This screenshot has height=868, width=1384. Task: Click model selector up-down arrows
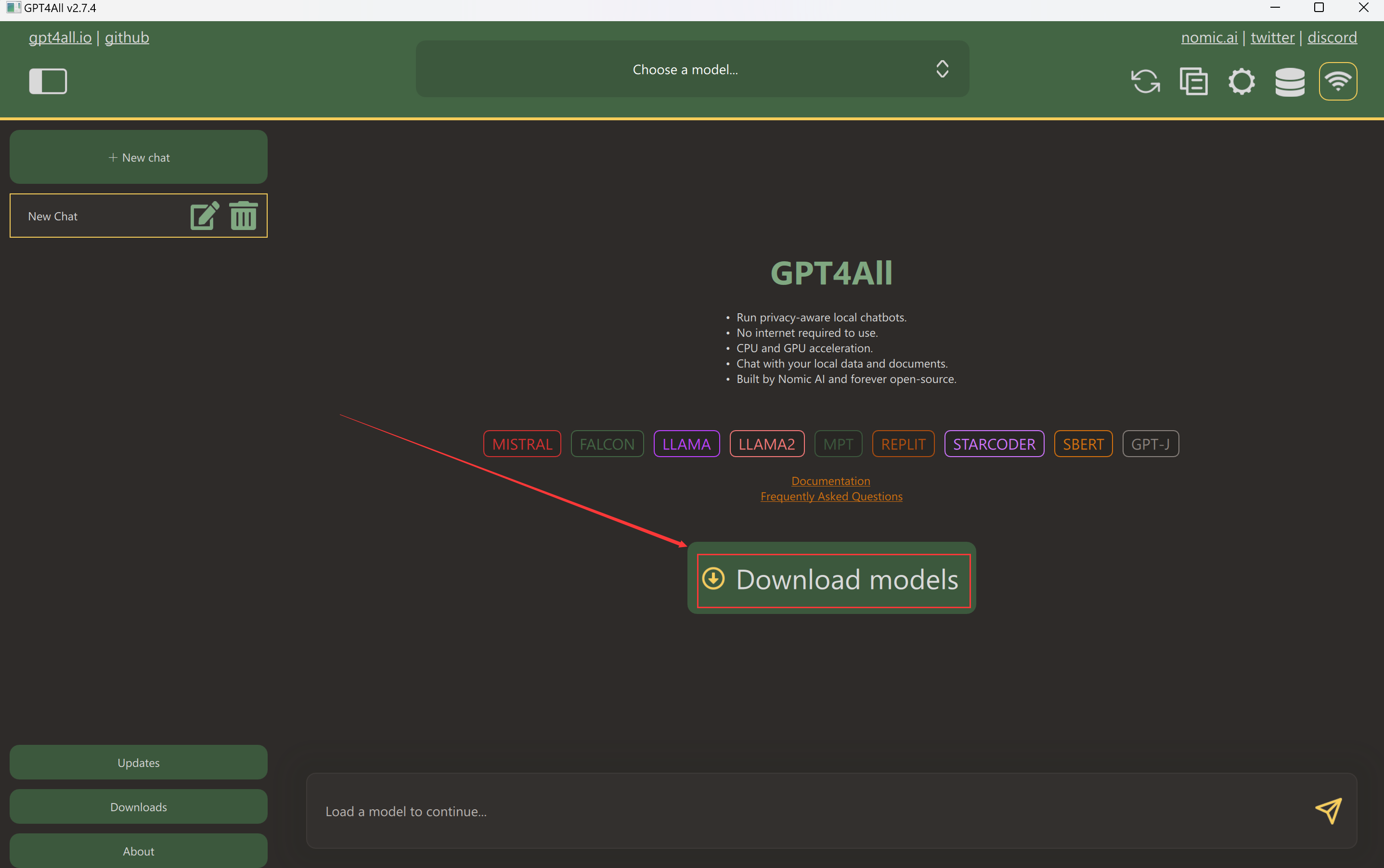coord(942,69)
